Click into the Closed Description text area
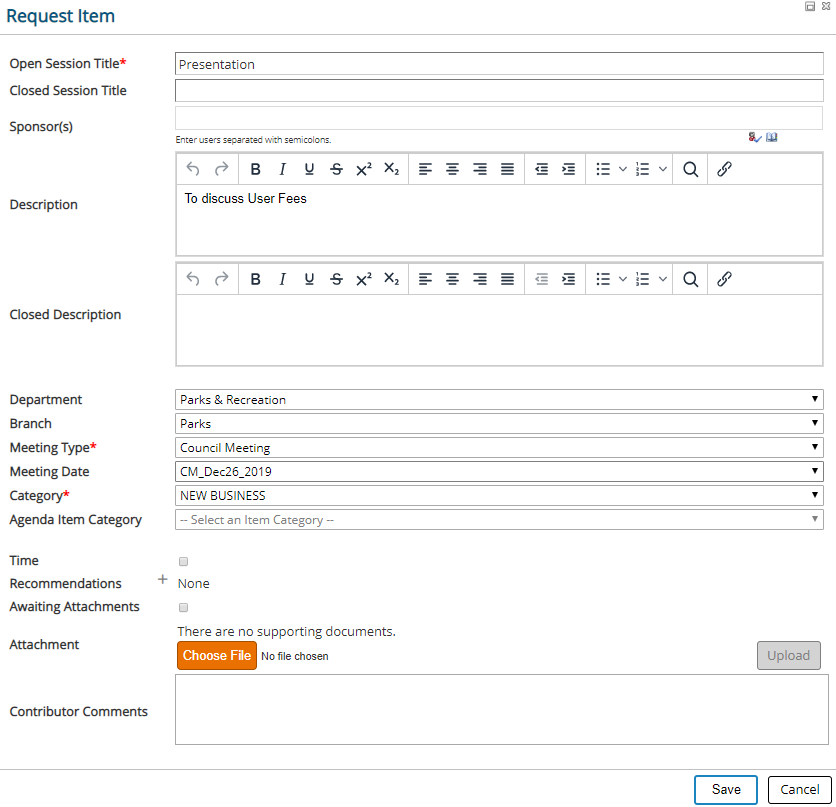Image resolution: width=836 pixels, height=807 pixels. pyautogui.click(x=499, y=330)
